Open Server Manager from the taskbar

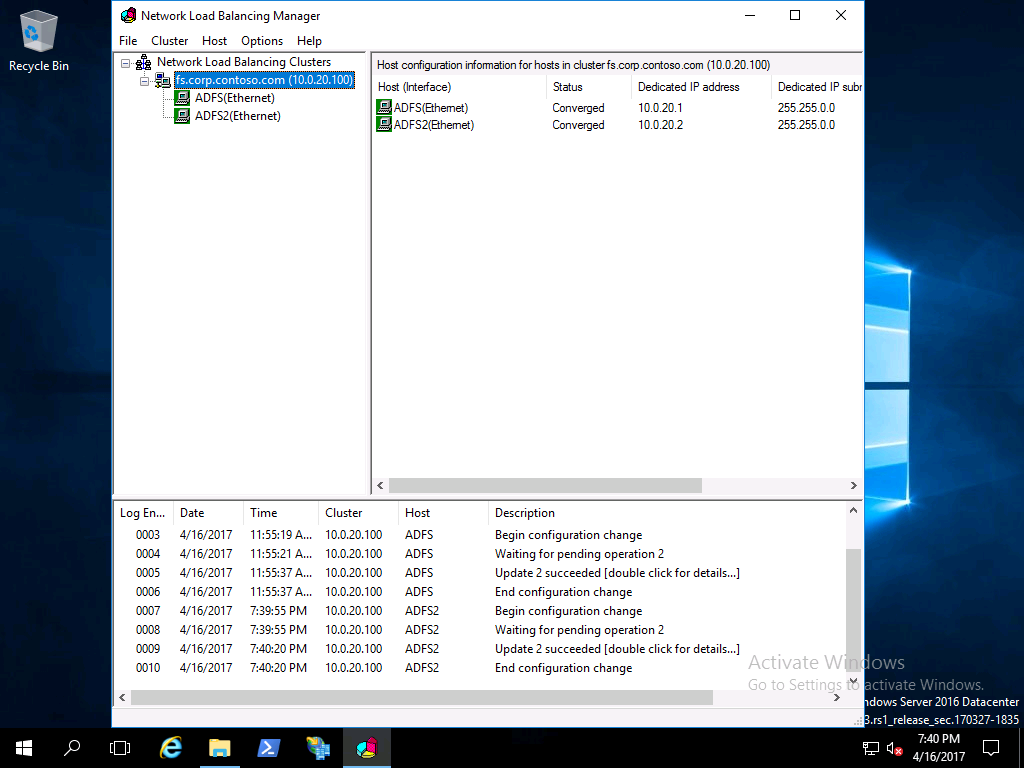(318, 747)
